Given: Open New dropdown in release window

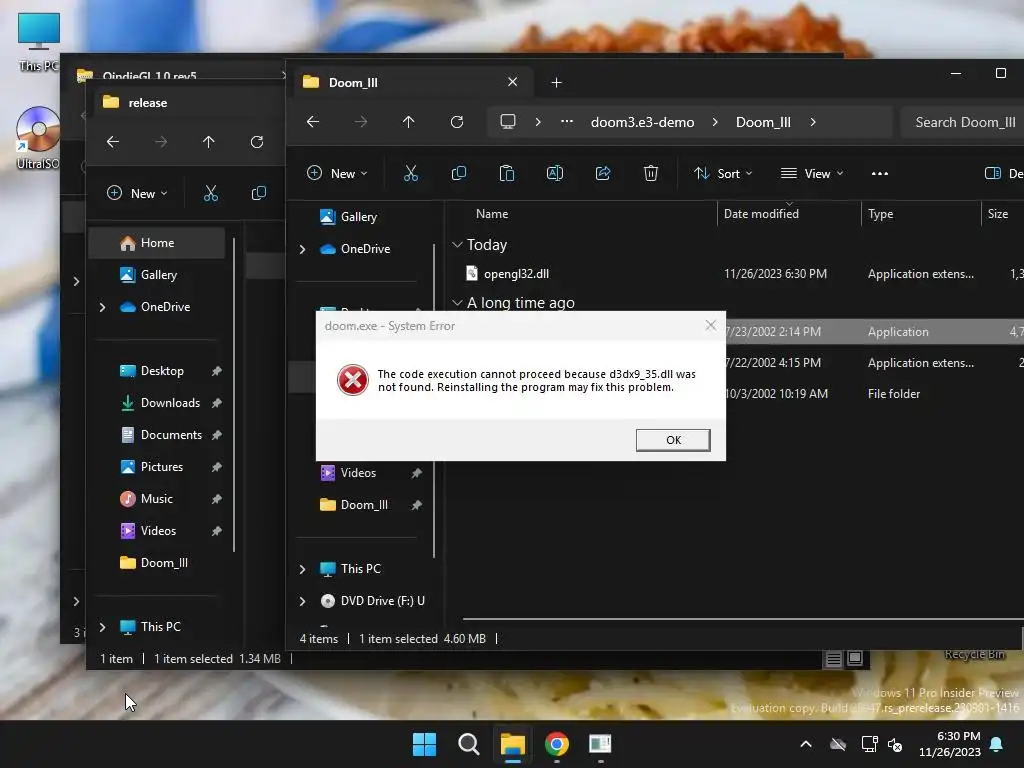Looking at the screenshot, I should tap(137, 193).
